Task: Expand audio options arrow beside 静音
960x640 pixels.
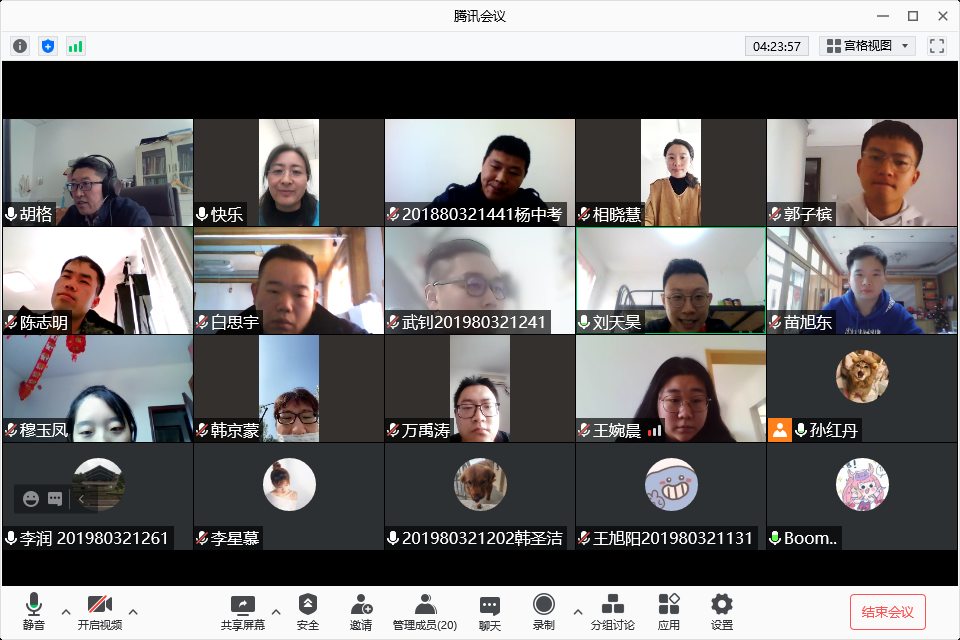Action: click(66, 611)
